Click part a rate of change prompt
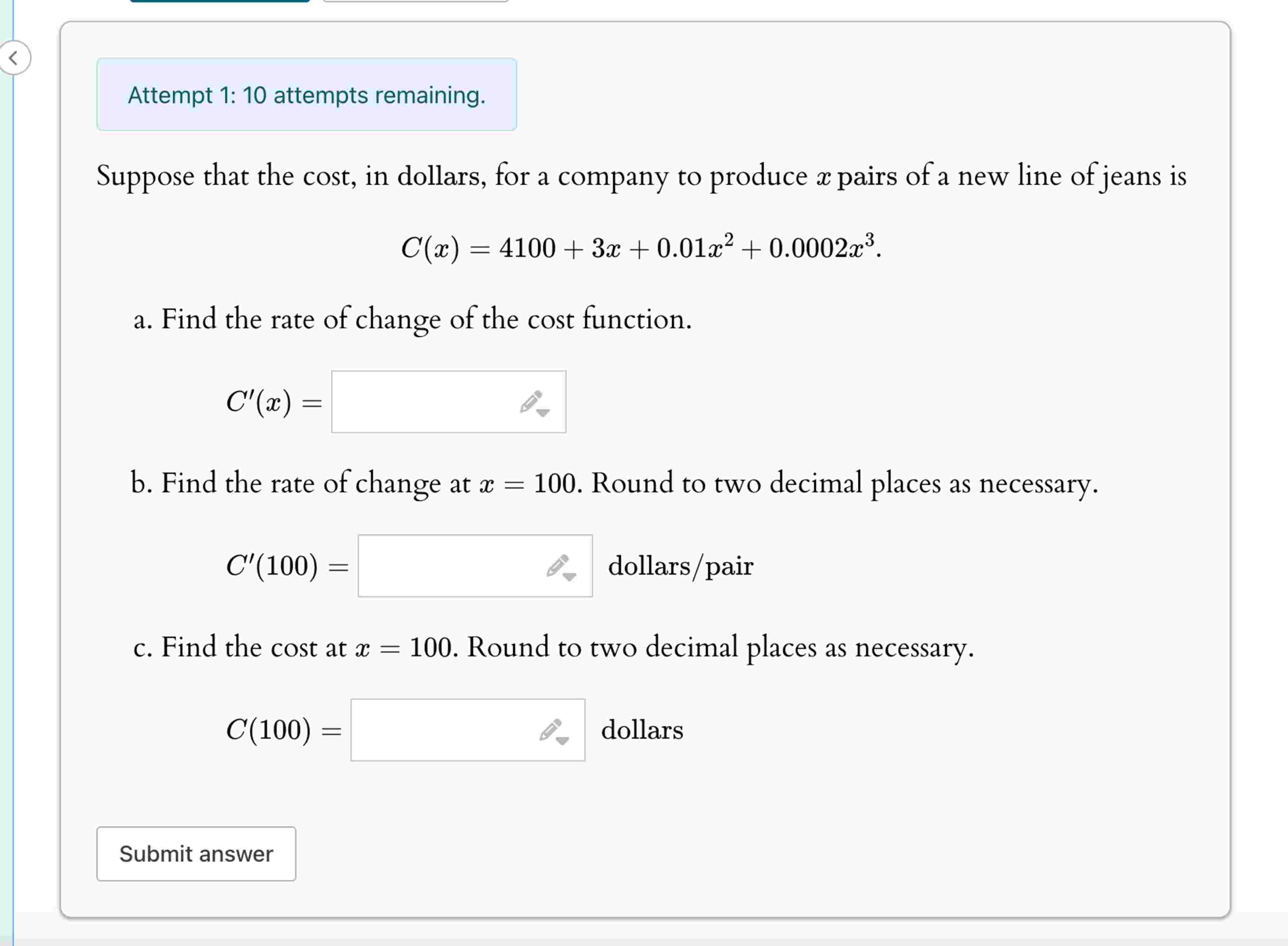This screenshot has width=1288, height=946. tap(413, 319)
